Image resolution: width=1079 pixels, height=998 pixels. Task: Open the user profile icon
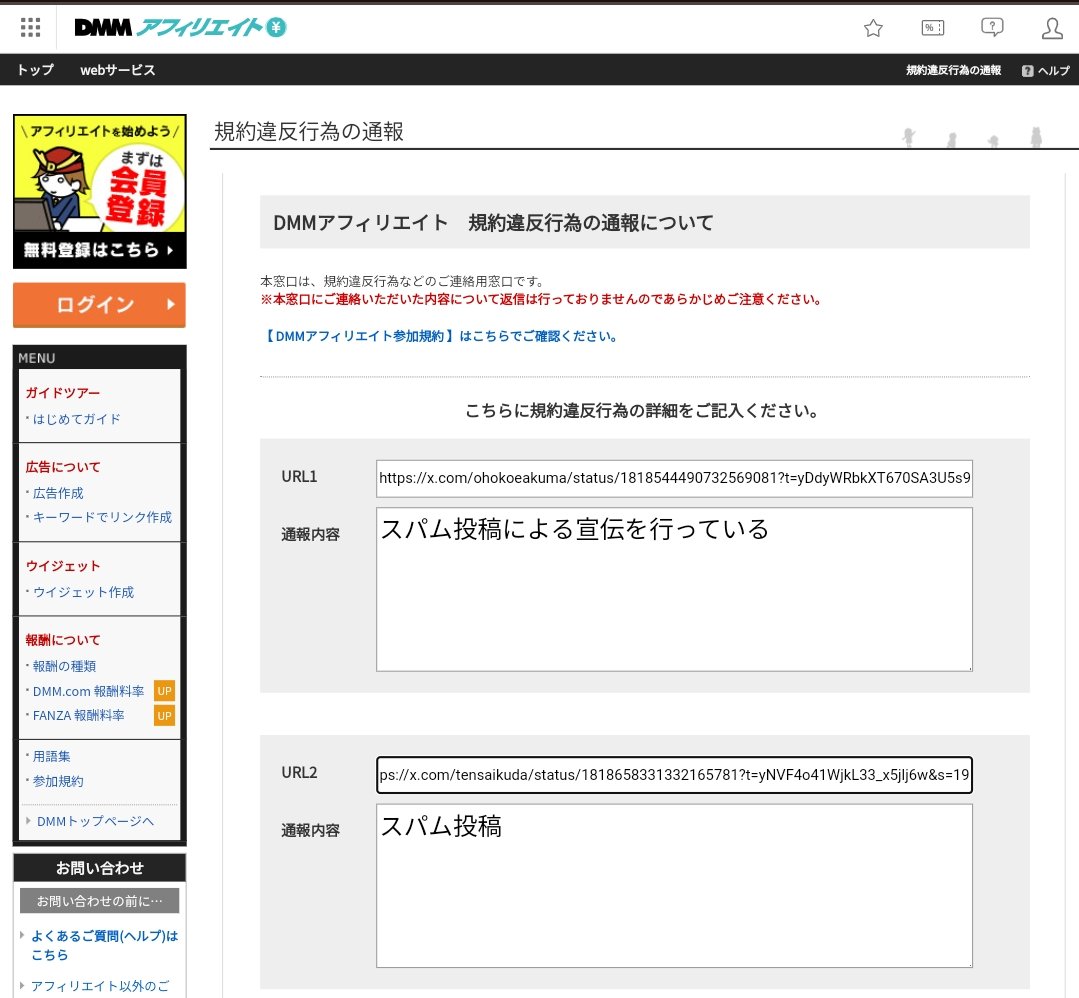click(1052, 28)
